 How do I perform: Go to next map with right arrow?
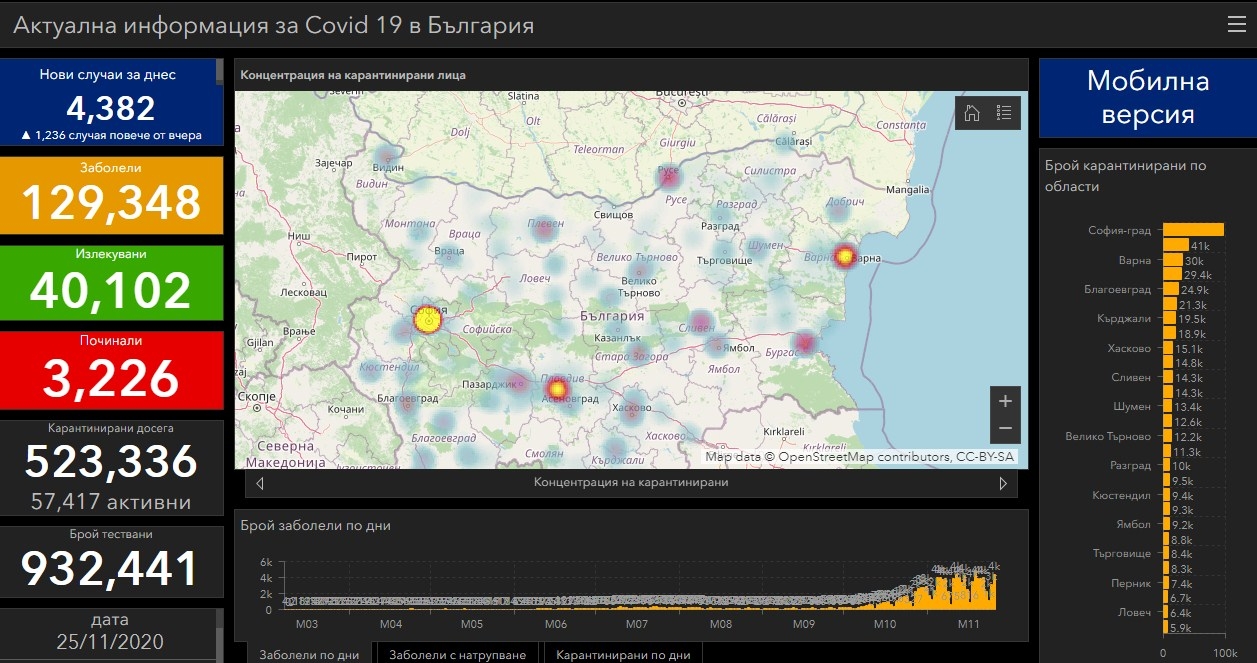pyautogui.click(x=1003, y=483)
